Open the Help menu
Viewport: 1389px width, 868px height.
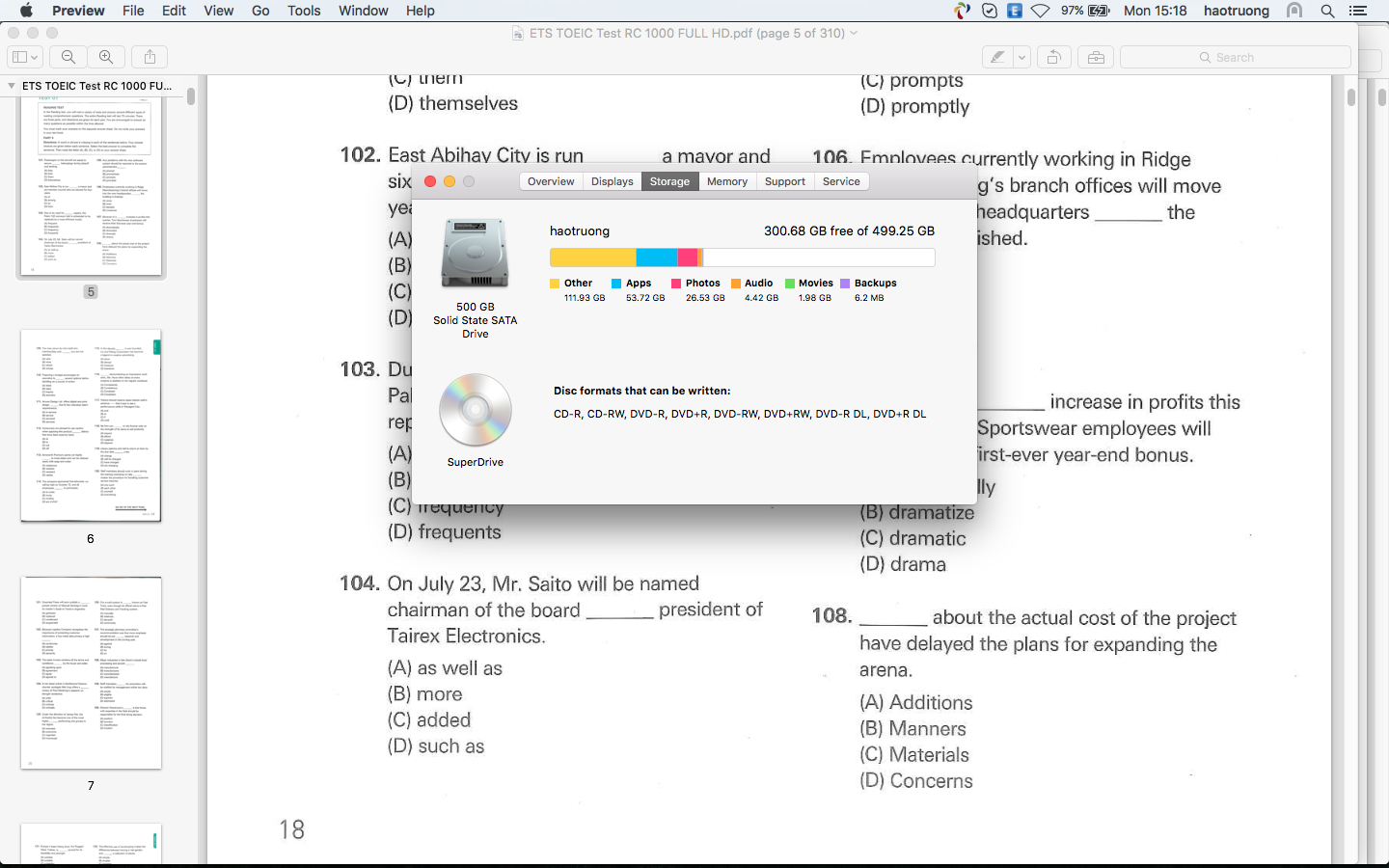[420, 11]
